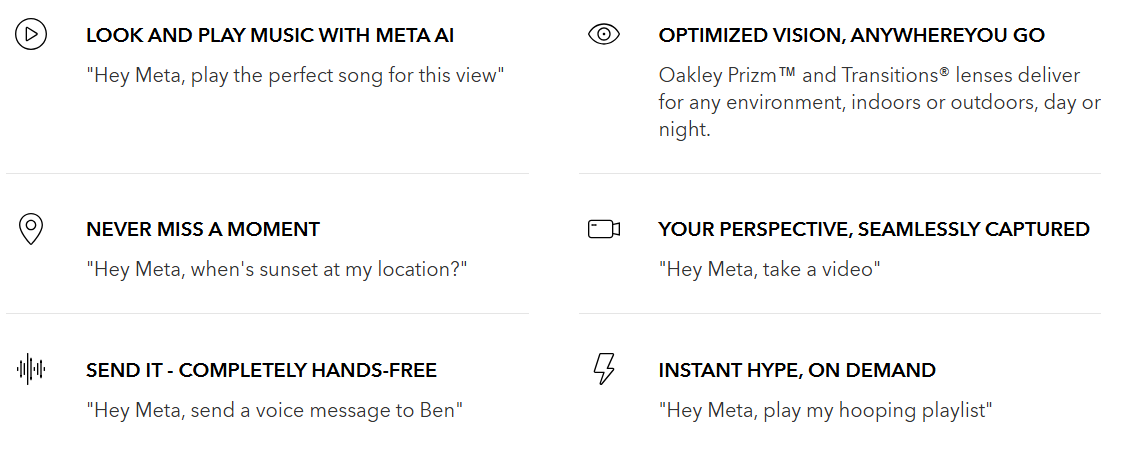The image size is (1131, 461).
Task: Click the location pin icon
Action: coord(31,229)
